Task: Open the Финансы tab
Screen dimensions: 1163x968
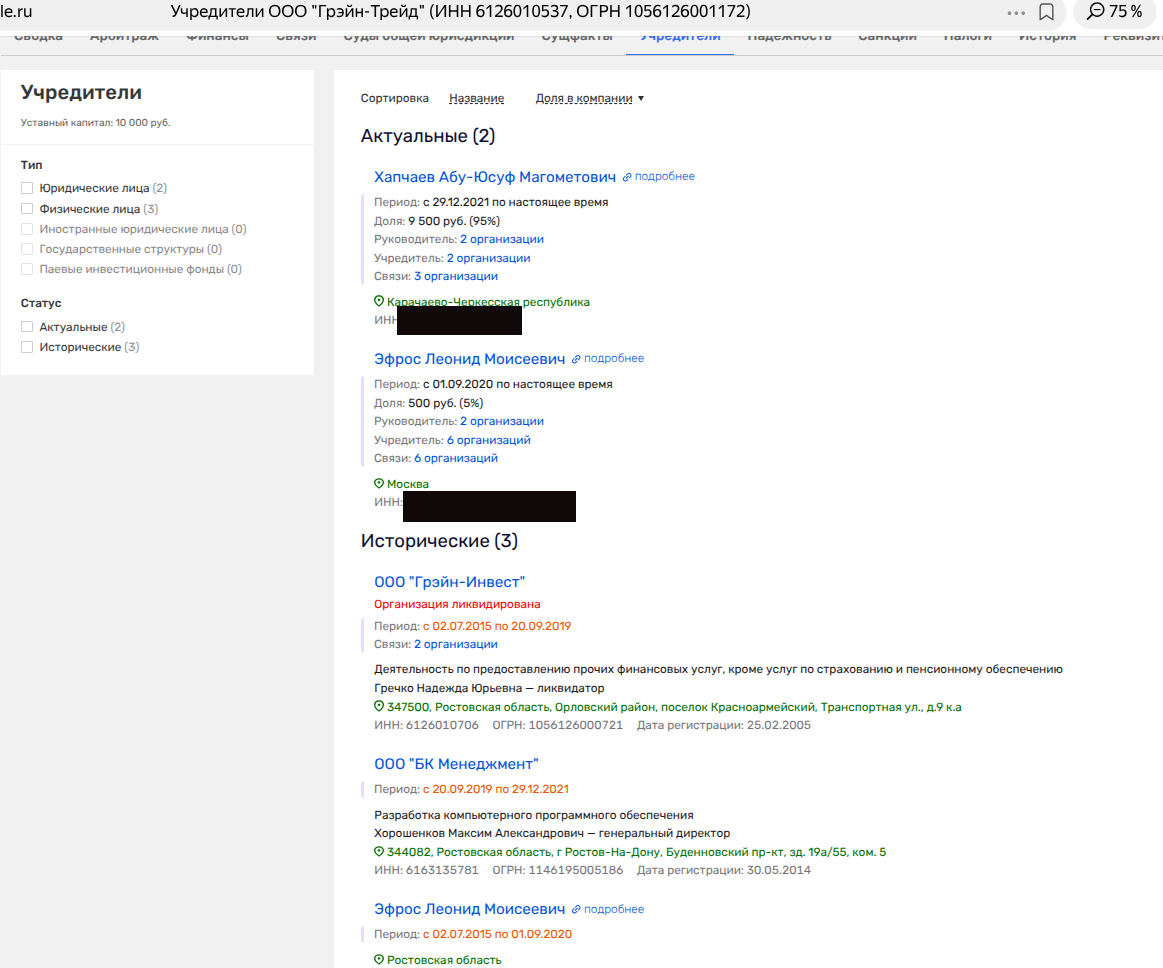Action: [x=217, y=37]
